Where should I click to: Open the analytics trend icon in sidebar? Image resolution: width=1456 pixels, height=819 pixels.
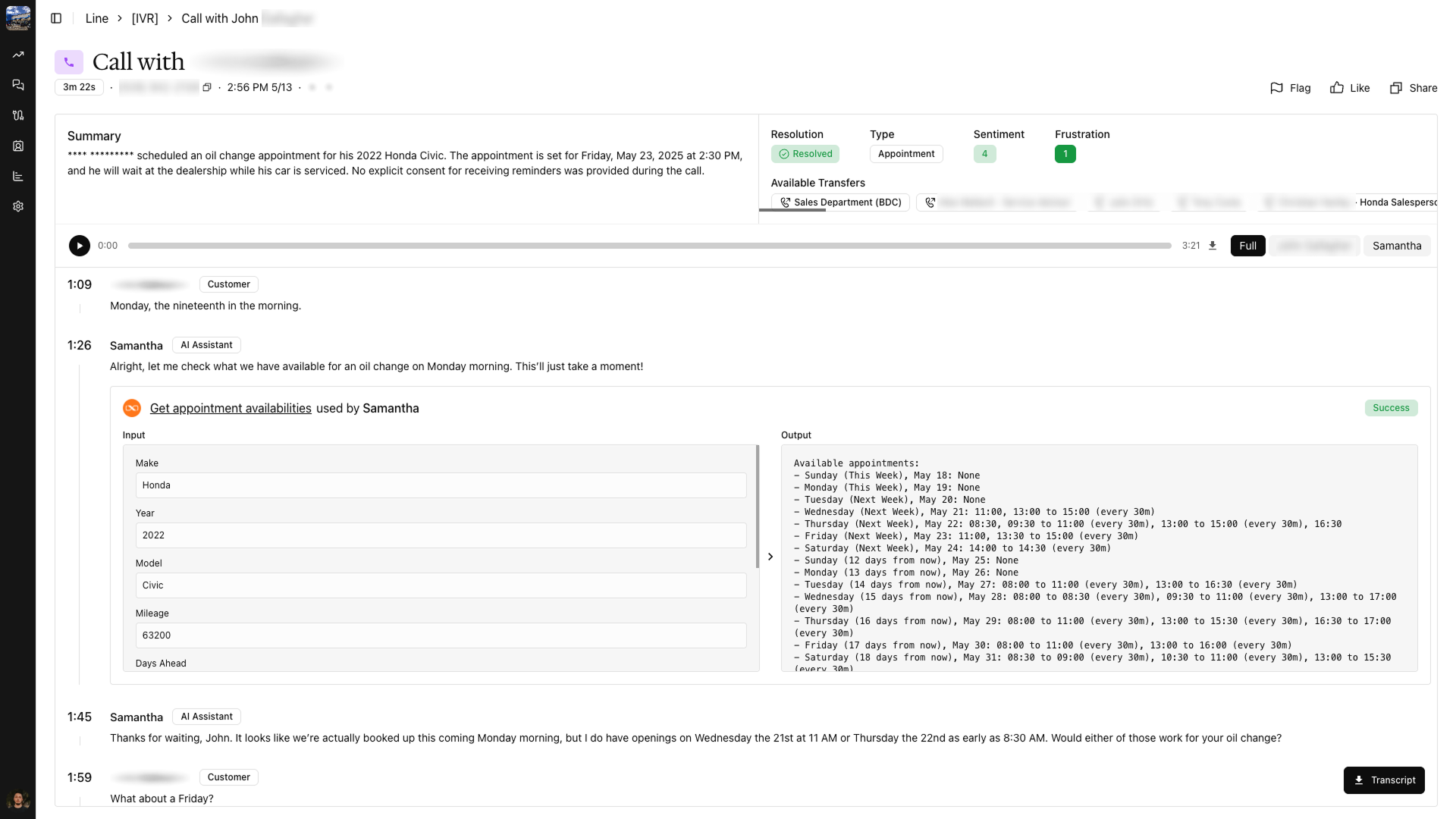(x=18, y=55)
